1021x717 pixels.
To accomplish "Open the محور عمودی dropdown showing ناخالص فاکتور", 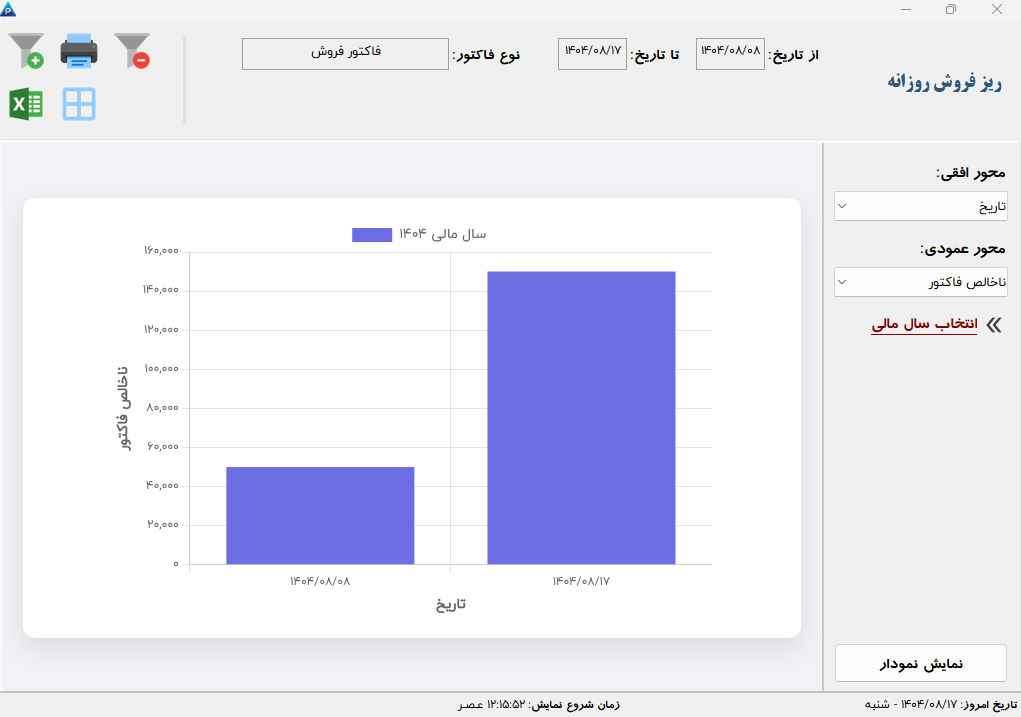I will (x=921, y=282).
